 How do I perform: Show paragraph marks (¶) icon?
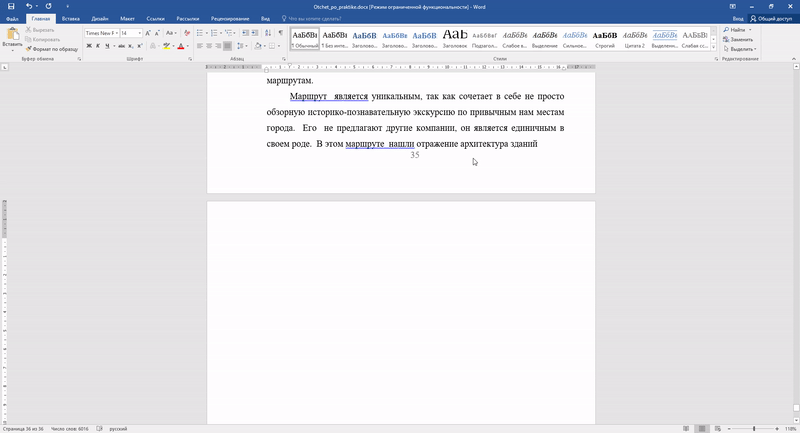pyautogui.click(x=281, y=33)
